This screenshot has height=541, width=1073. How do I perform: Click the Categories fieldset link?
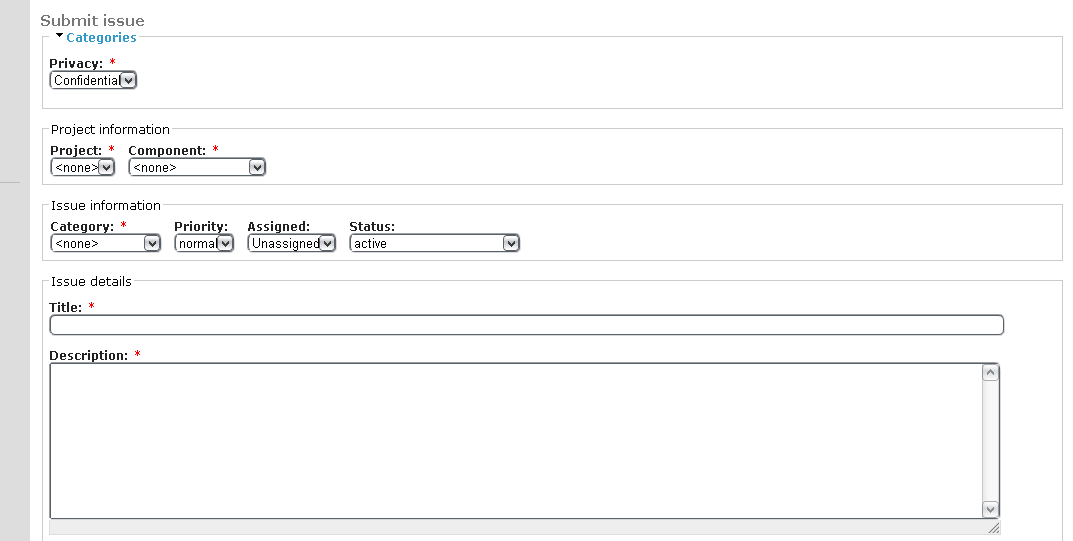[101, 38]
